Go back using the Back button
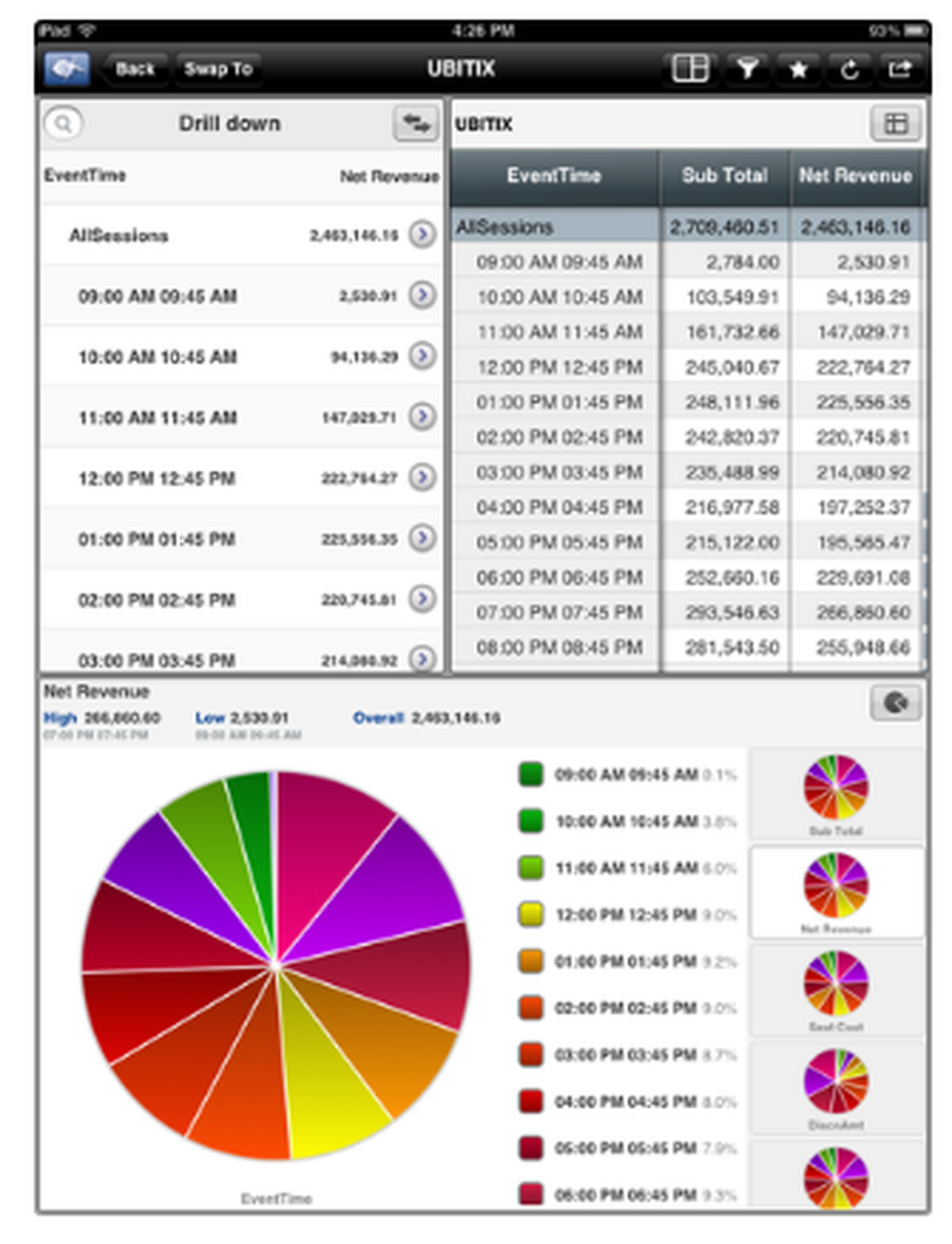This screenshot has height=1244, width=952. (134, 68)
